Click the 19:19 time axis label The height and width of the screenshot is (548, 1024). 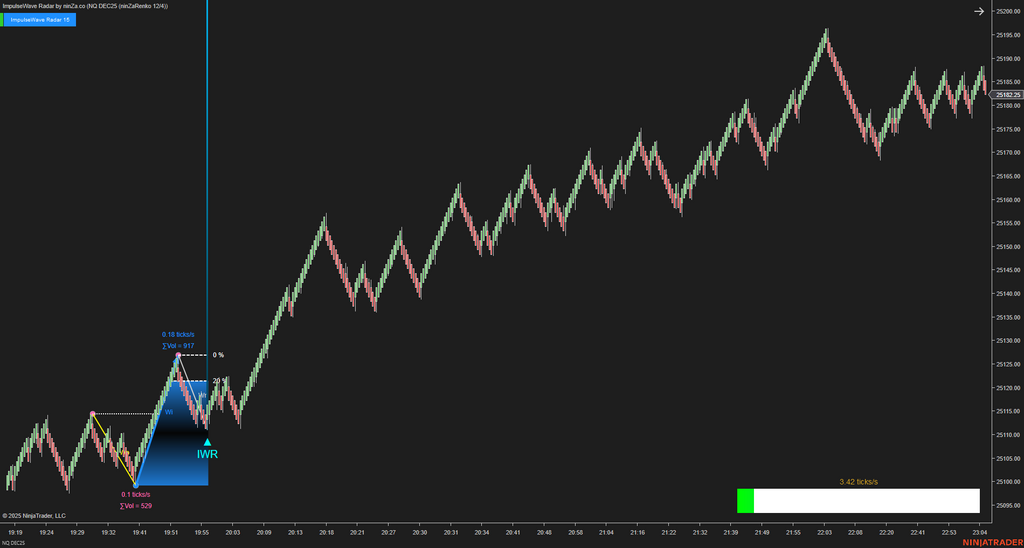(16, 532)
